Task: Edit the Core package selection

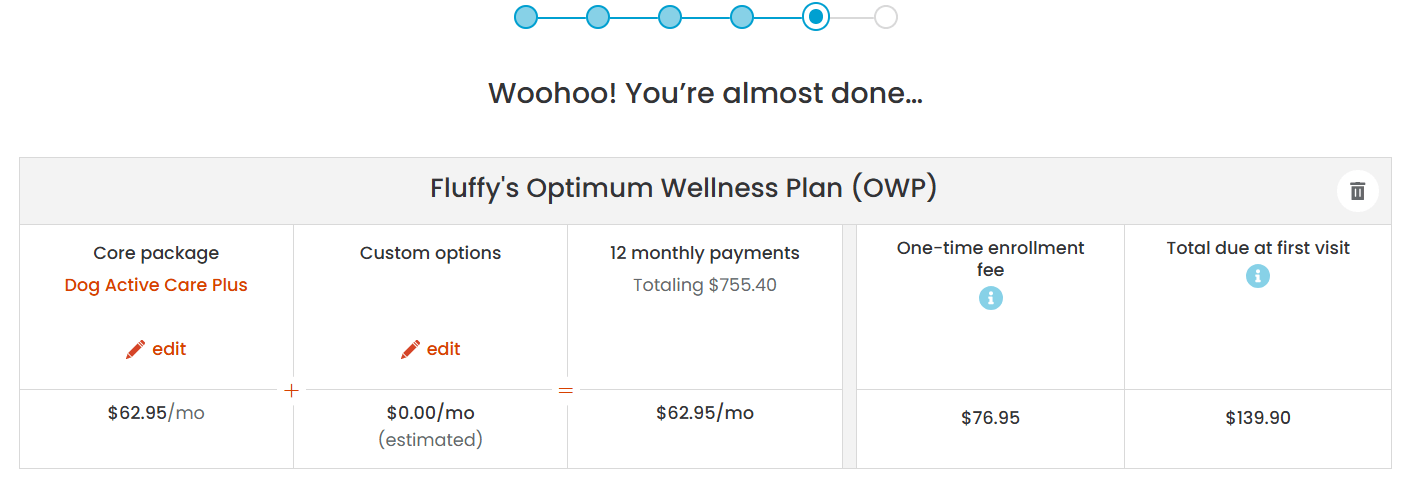Action: (156, 349)
